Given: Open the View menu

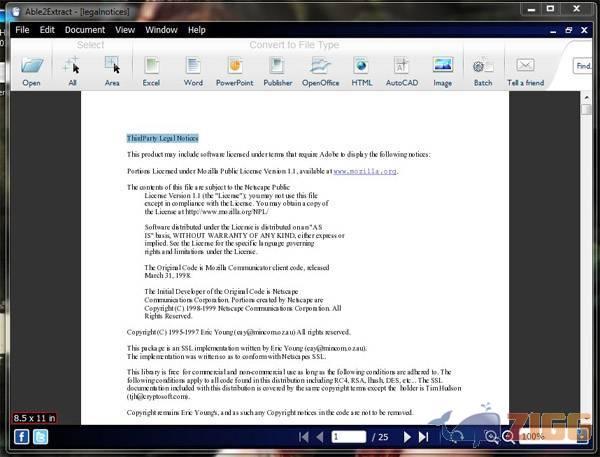Looking at the screenshot, I should (x=125, y=30).
